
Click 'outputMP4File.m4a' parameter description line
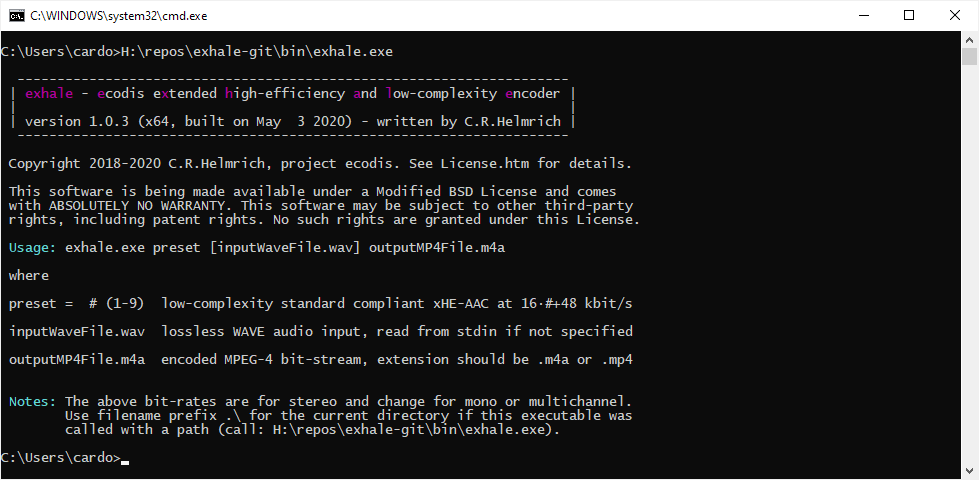click(321, 360)
